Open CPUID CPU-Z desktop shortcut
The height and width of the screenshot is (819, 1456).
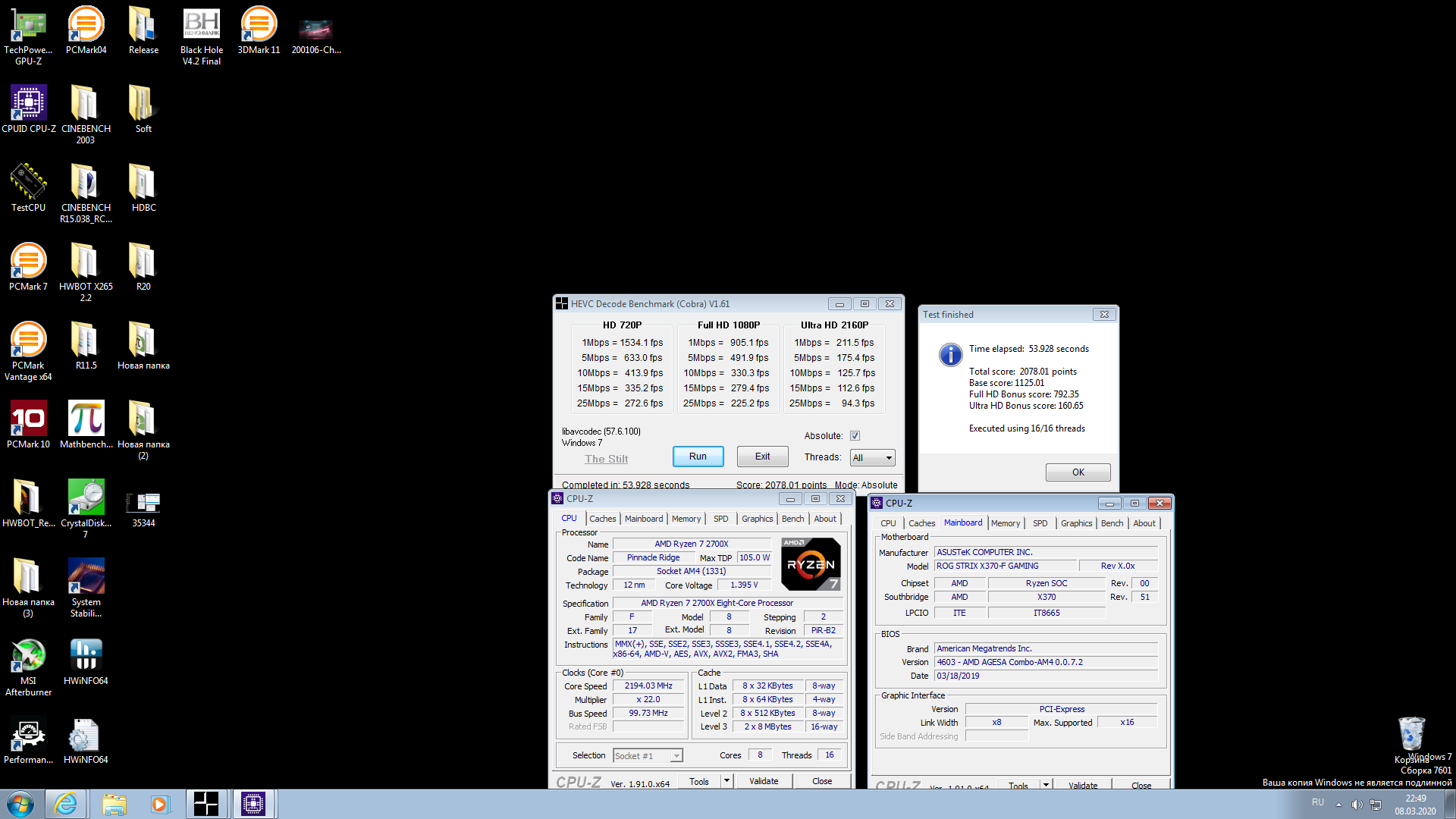tap(28, 108)
